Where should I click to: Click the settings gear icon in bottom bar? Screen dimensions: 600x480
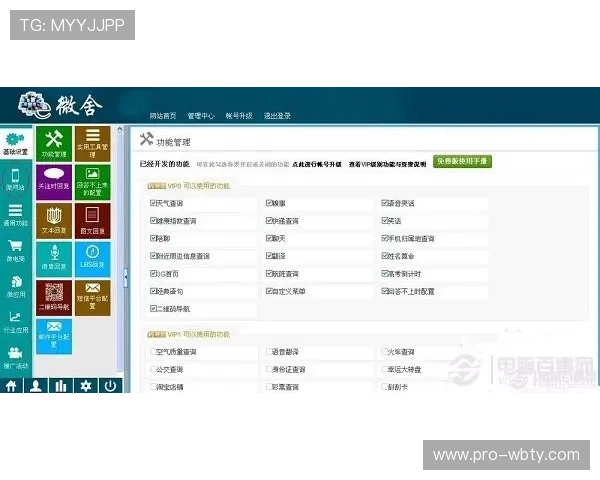pyautogui.click(x=86, y=385)
